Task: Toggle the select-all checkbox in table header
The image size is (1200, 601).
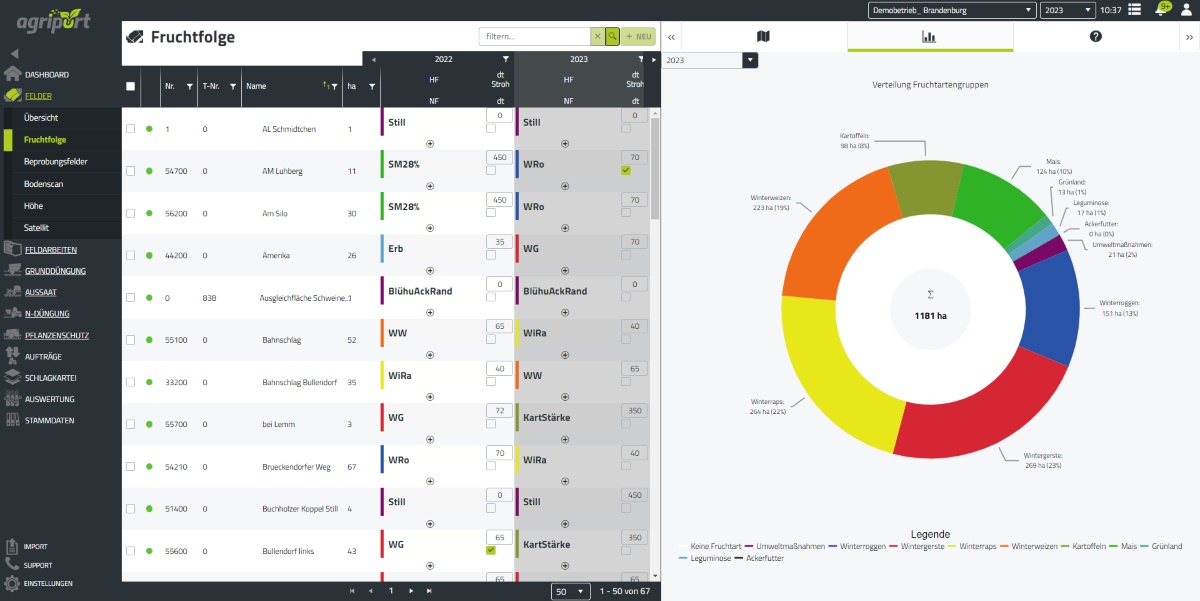Action: click(130, 87)
